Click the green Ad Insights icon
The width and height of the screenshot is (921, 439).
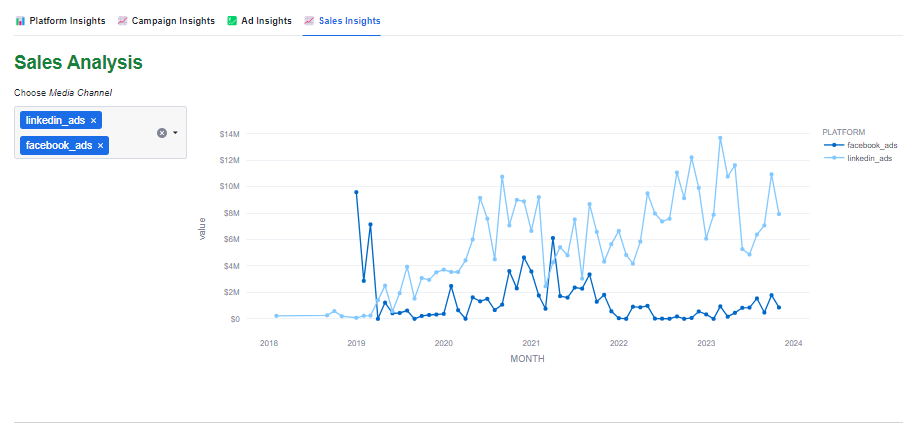tap(232, 21)
